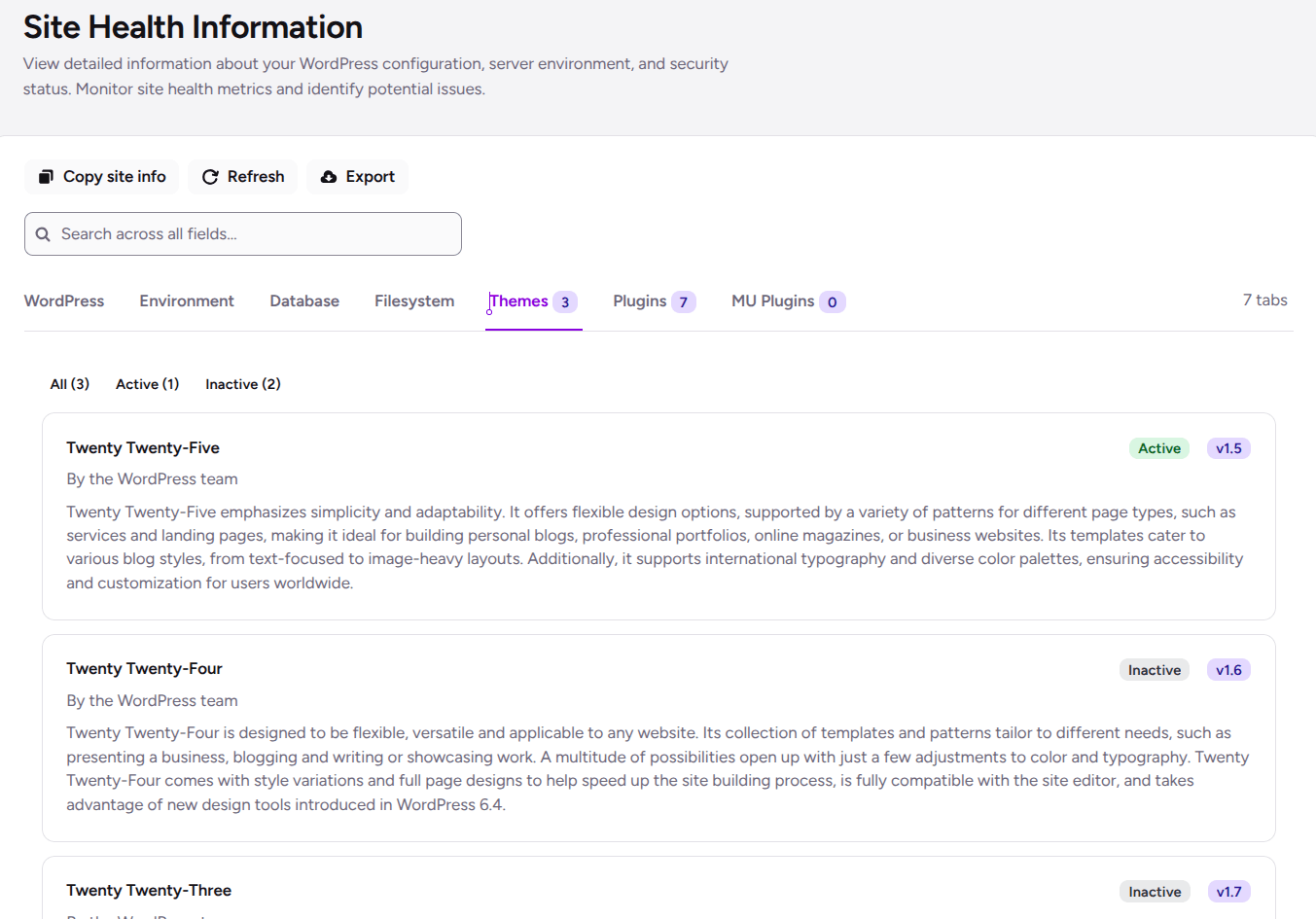Click the page description under the heading

(x=375, y=77)
